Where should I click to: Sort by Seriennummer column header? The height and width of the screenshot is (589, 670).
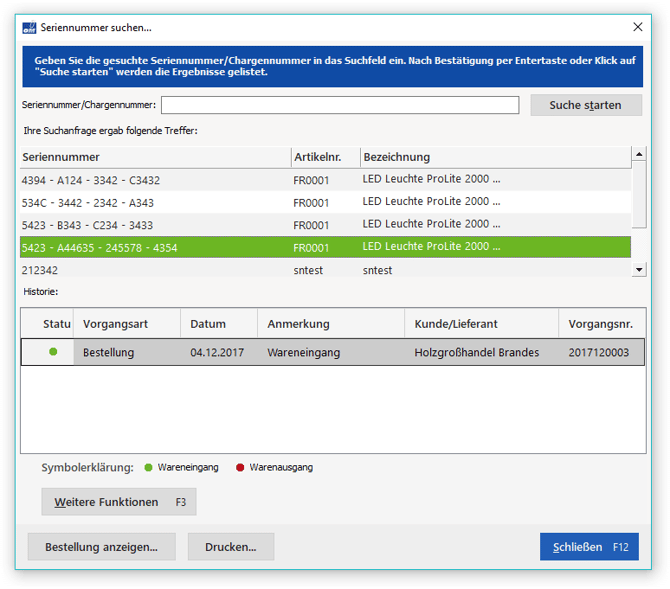156,157
